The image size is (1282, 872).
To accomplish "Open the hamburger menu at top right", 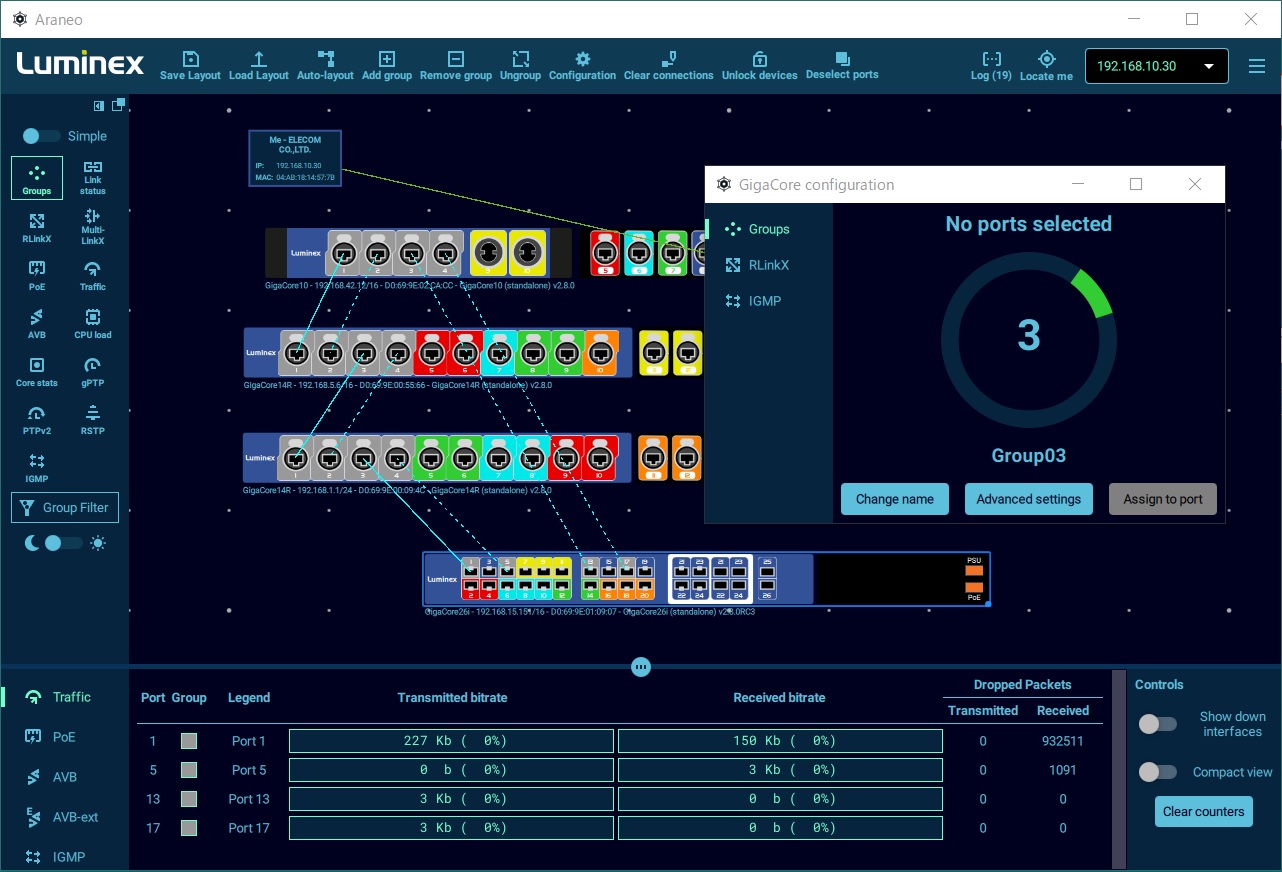I will [1257, 66].
